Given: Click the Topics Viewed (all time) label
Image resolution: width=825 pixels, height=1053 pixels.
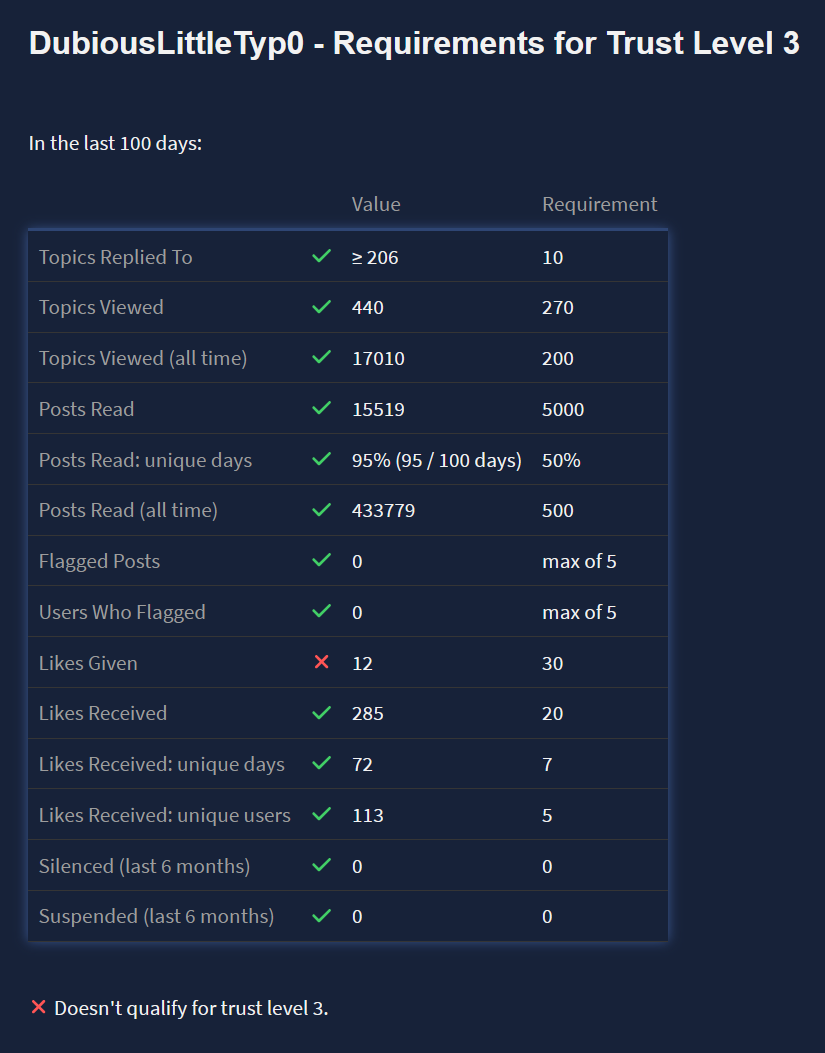Looking at the screenshot, I should 142,358.
